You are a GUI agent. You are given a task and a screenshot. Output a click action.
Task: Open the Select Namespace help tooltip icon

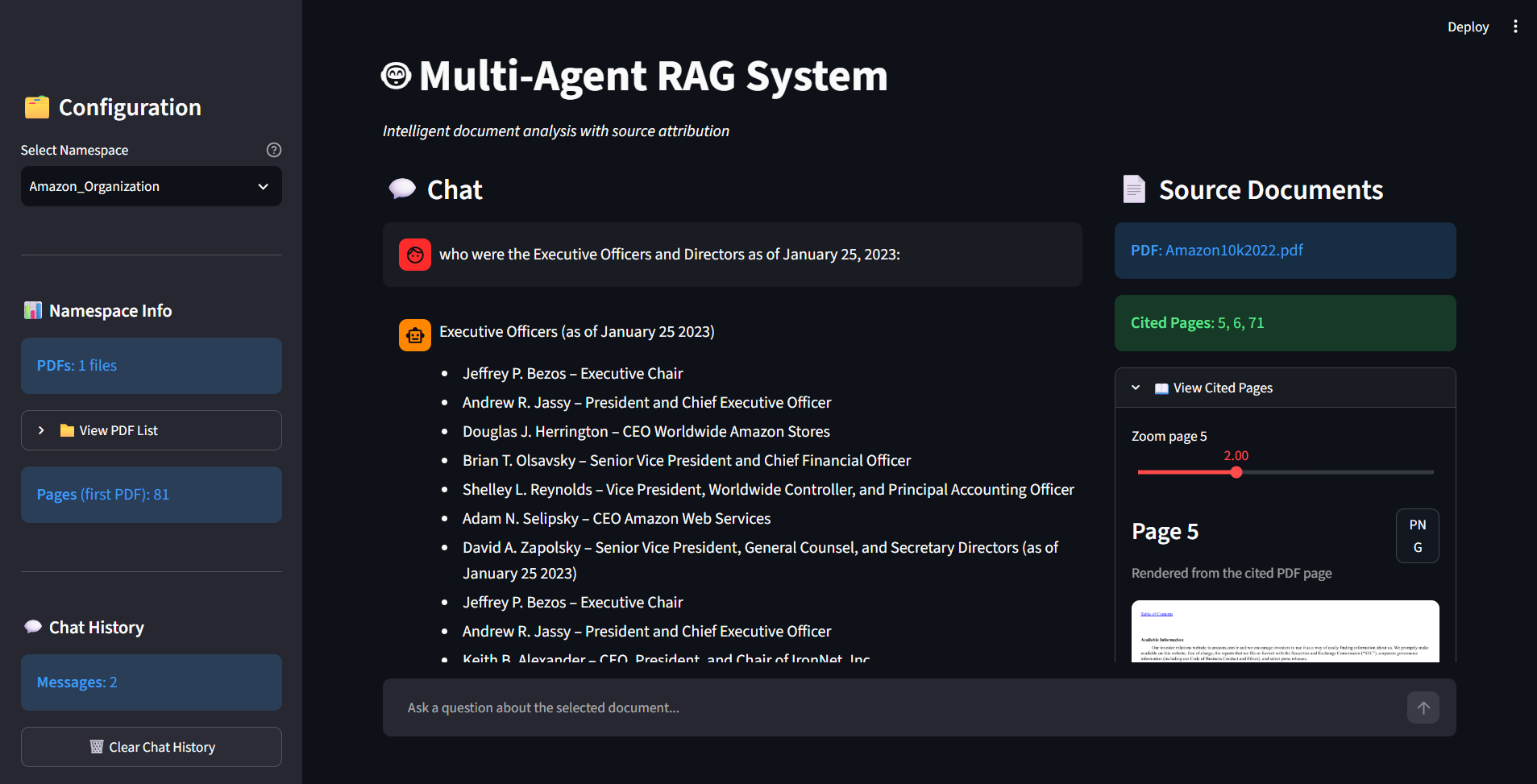coord(274,150)
